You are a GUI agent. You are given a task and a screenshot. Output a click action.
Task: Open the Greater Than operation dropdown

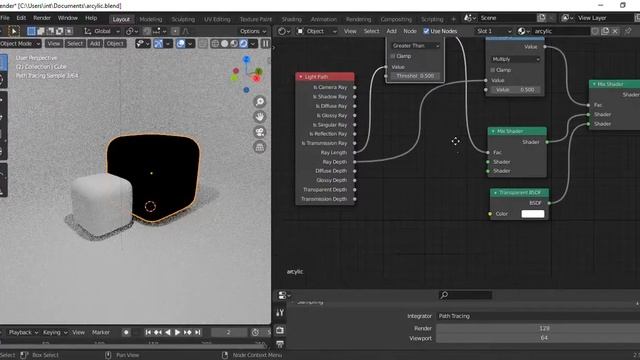[416, 46]
